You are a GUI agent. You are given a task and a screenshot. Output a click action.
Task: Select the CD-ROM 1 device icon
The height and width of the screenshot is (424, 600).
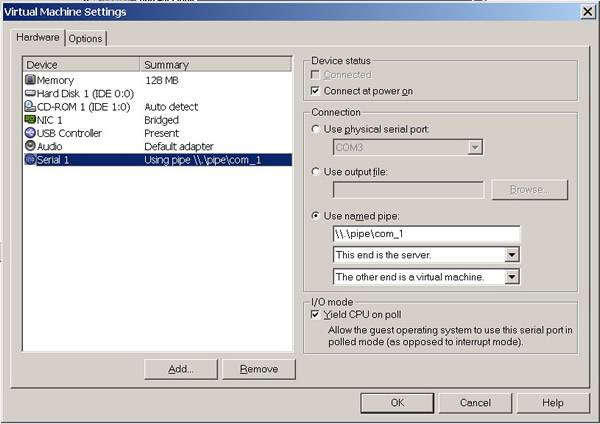(30, 106)
